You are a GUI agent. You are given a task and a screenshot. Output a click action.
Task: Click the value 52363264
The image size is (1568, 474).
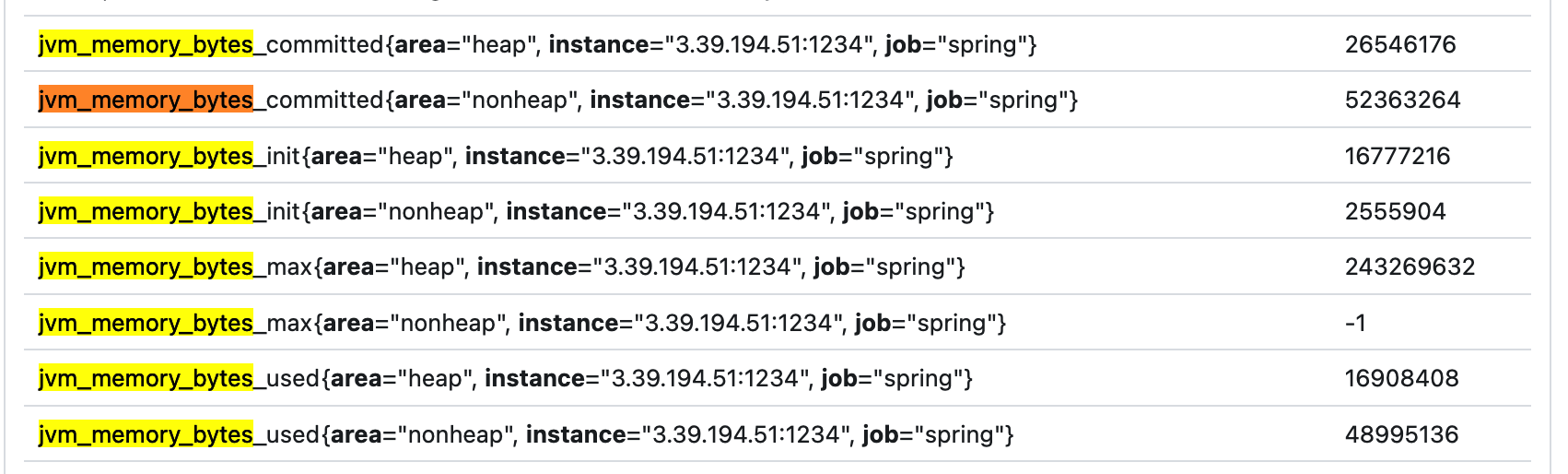point(1402,100)
